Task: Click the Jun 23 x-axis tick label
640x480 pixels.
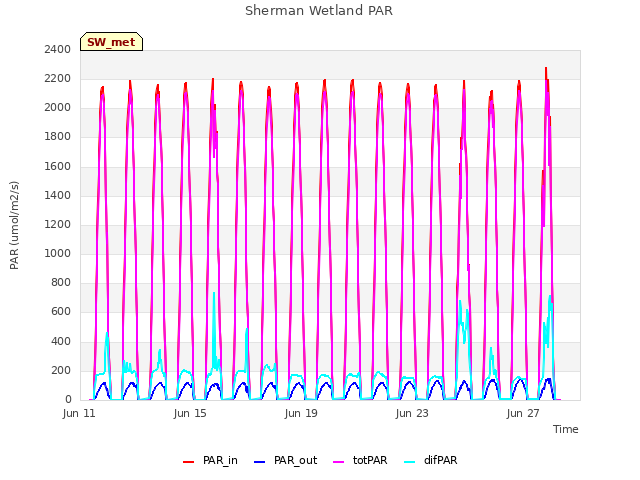Action: (412, 413)
